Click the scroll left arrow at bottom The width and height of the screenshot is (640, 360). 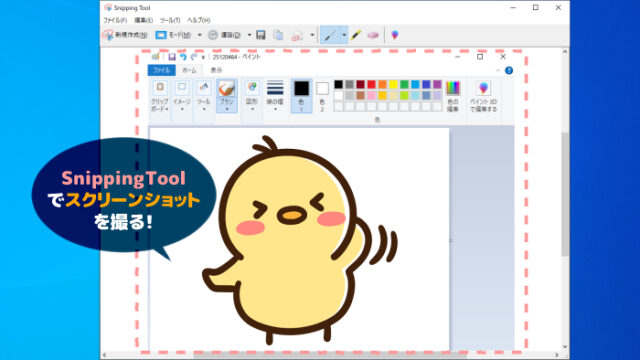[104, 355]
